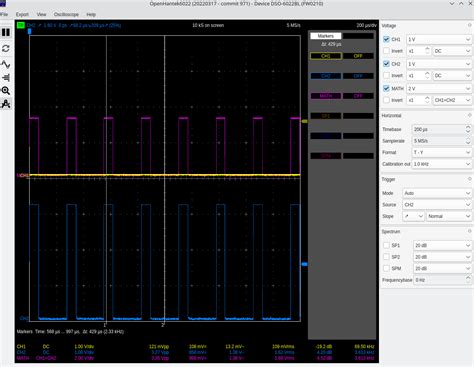Screen dimensions: 474x367
Task: Click the blue CH2 offset marker at scope edge
Action: coord(304,264)
